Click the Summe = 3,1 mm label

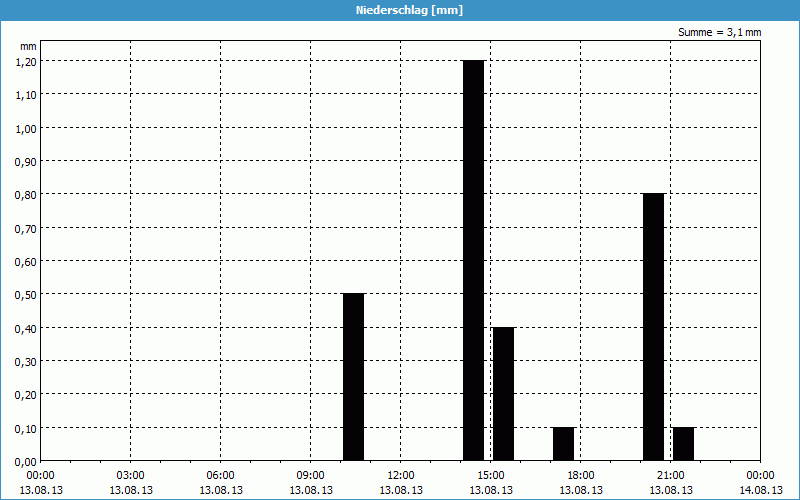[x=719, y=32]
